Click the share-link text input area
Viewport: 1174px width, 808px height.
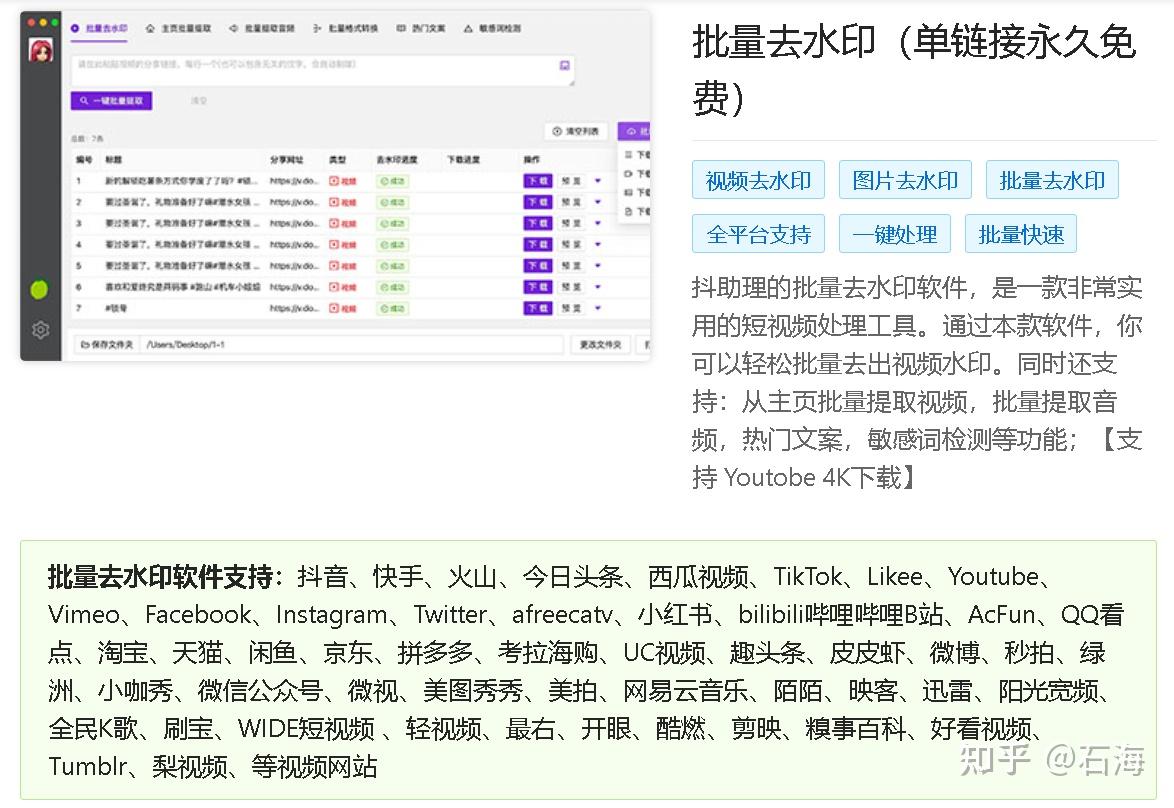(322, 70)
